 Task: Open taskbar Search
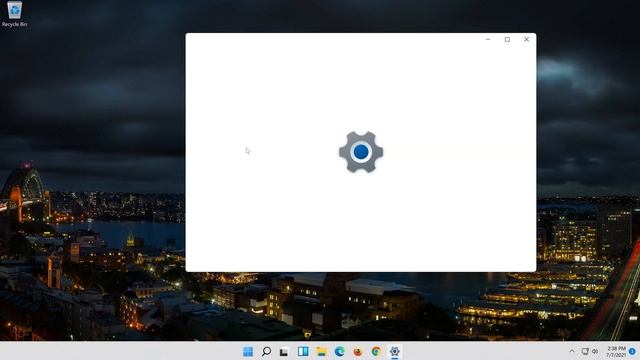pos(266,351)
